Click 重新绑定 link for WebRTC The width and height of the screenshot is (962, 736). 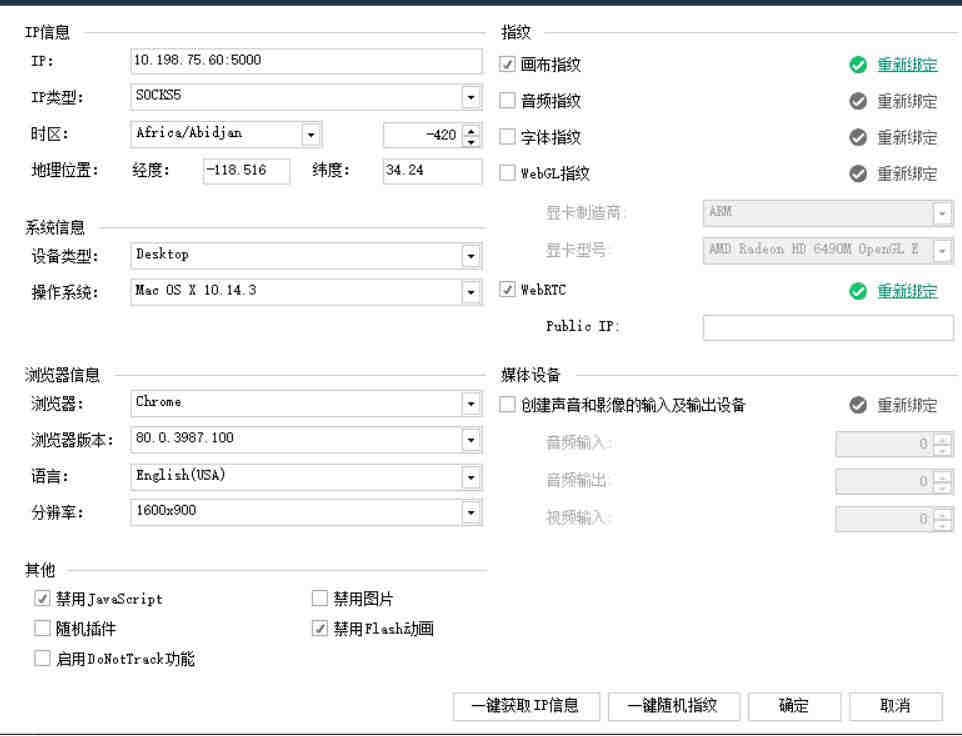(907, 291)
